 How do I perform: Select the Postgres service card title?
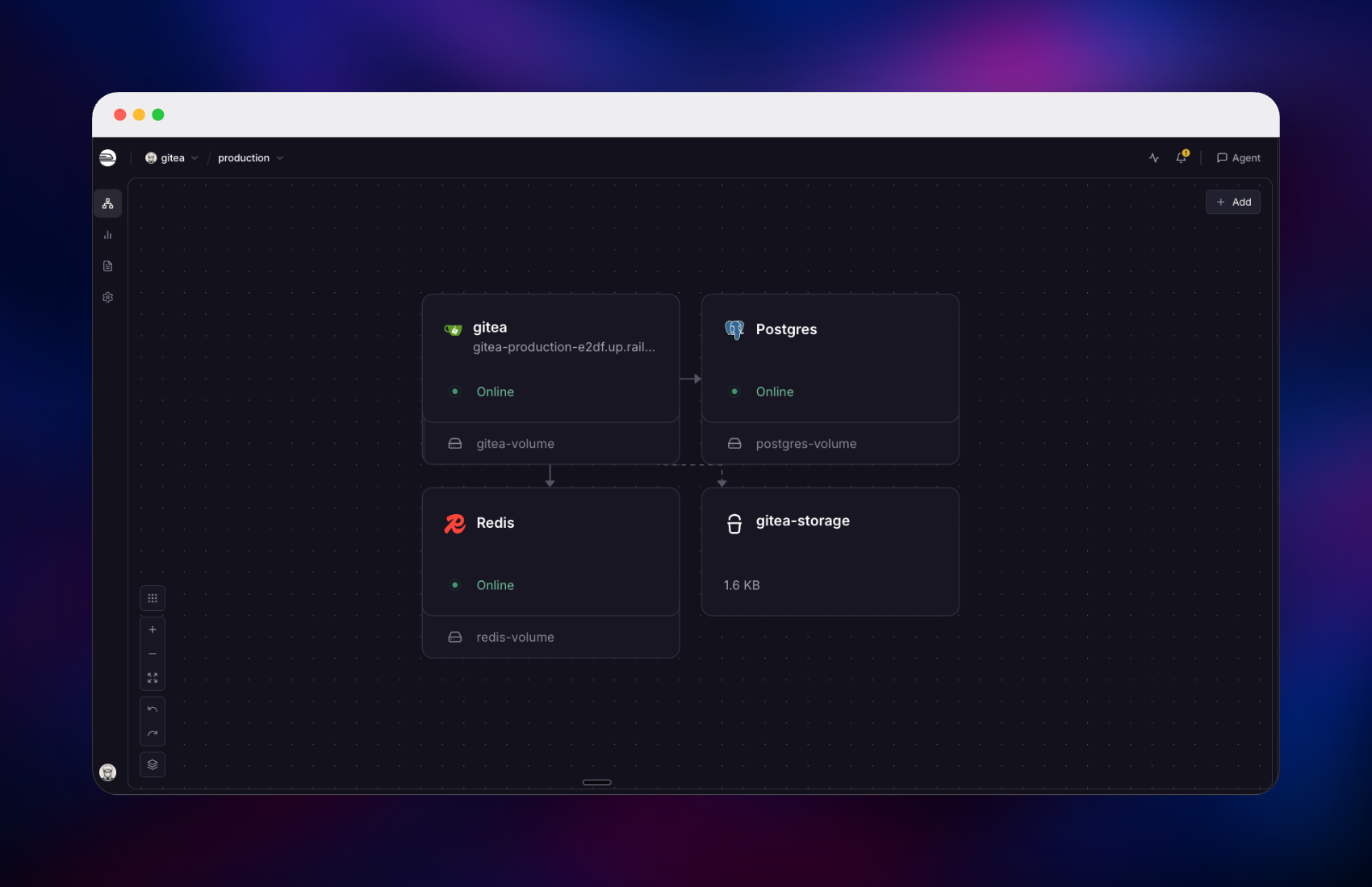(786, 329)
